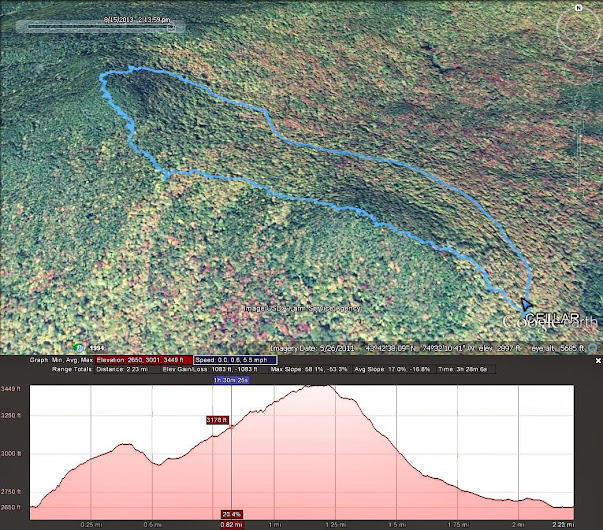Click the Range Totals label

(x=72, y=369)
